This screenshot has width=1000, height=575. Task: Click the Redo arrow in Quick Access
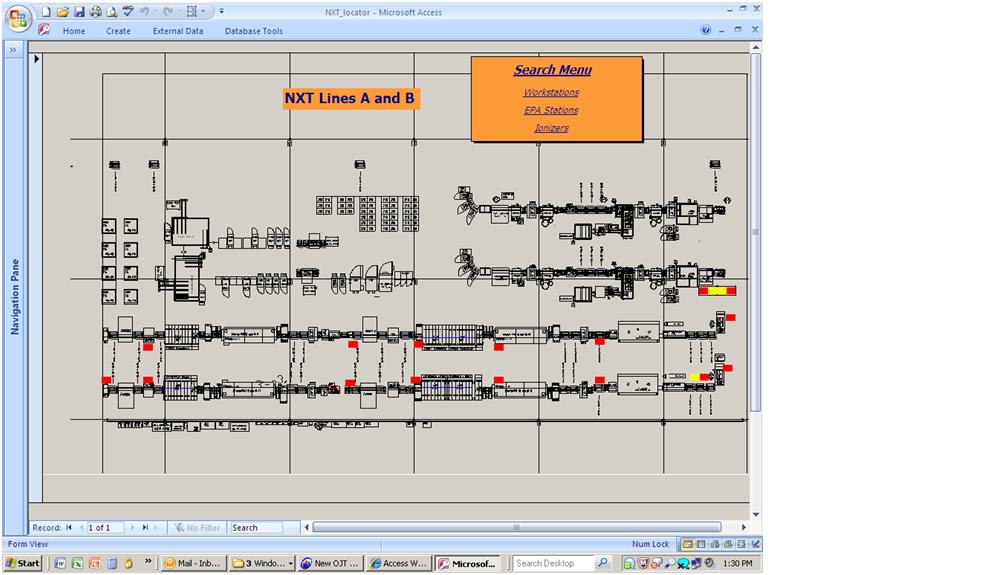[168, 11]
